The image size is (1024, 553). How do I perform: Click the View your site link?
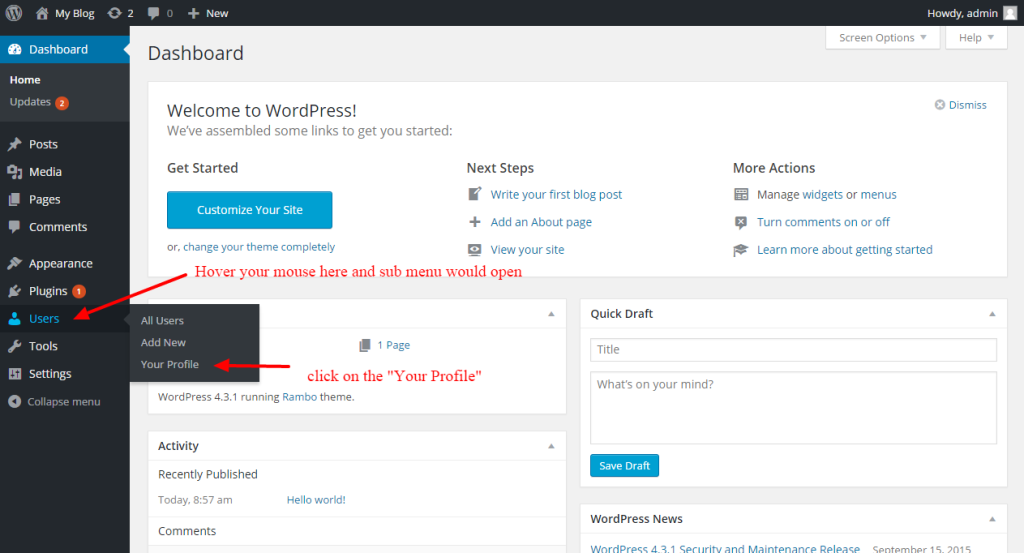(528, 249)
